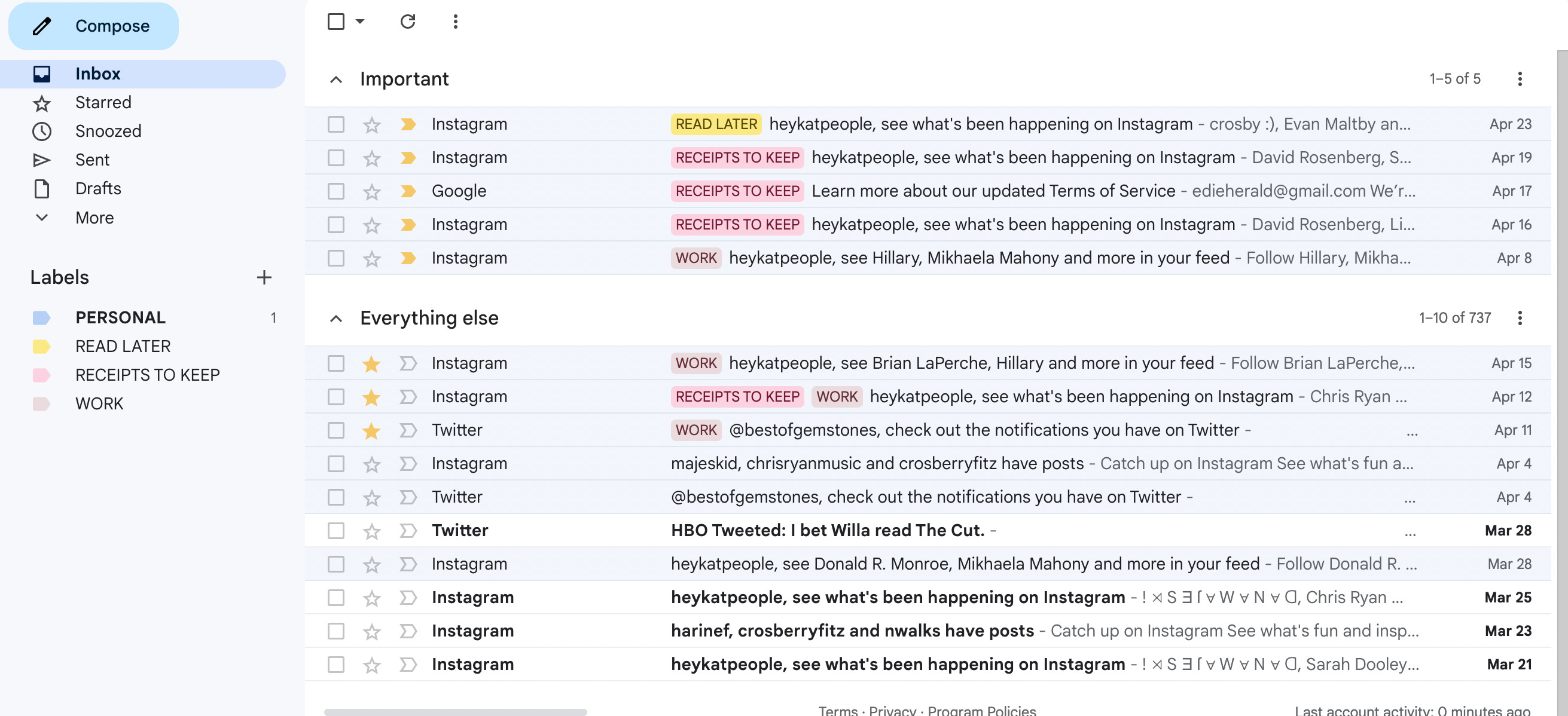This screenshot has height=716, width=1568.
Task: Open the select dropdown arrow beside the toolbar checkbox
Action: pos(360,22)
